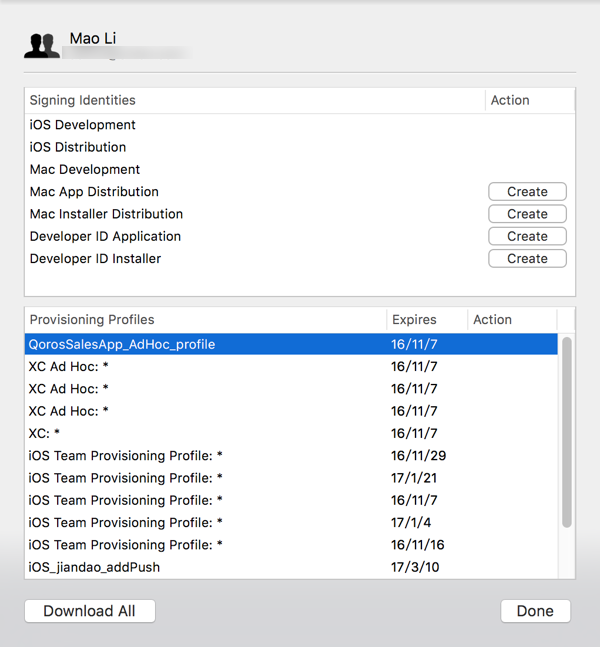This screenshot has width=600, height=647.
Task: Click the provisioning profiles list scrollbar
Action: click(x=567, y=432)
